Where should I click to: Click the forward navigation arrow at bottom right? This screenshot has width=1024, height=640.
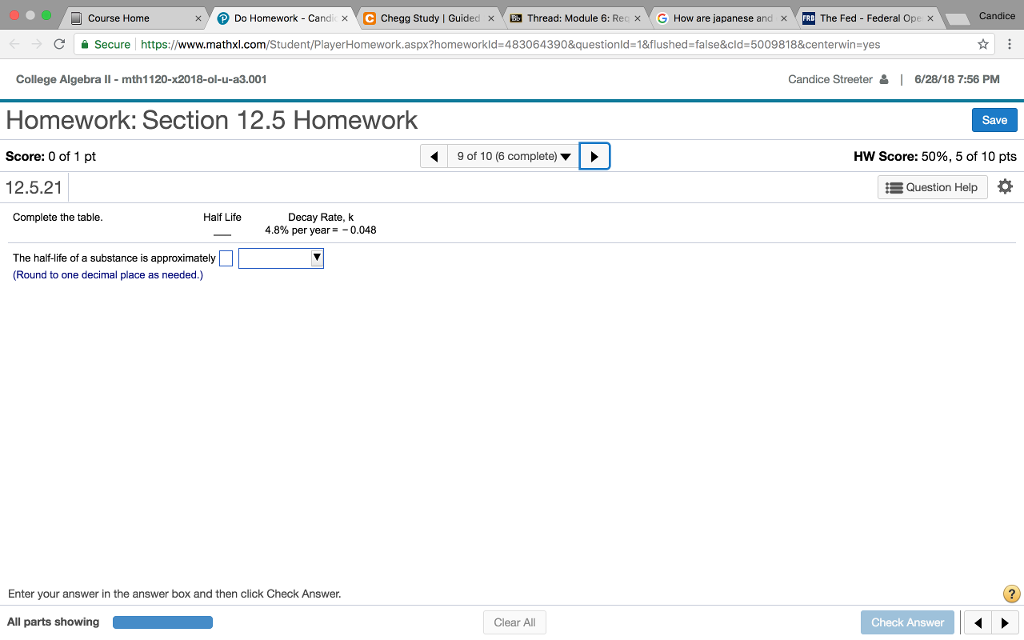click(x=1008, y=622)
